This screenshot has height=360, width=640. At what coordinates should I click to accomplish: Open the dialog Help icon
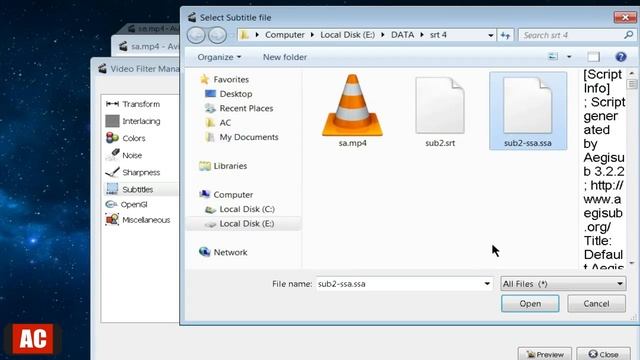(x=621, y=57)
